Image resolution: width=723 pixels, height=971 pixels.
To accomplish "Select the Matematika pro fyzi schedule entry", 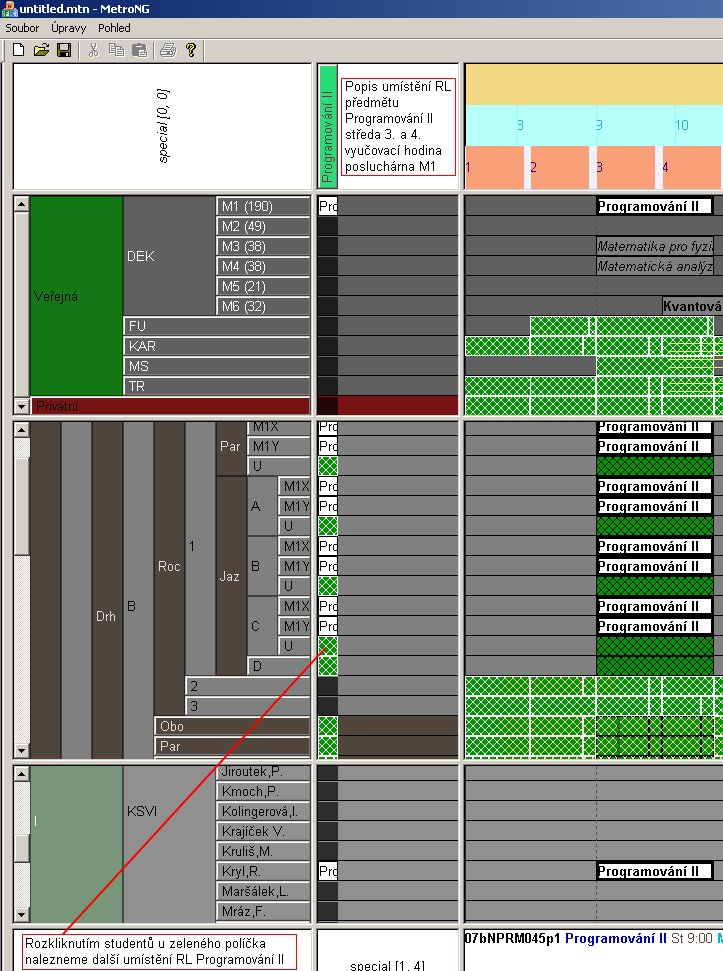I will [x=655, y=246].
